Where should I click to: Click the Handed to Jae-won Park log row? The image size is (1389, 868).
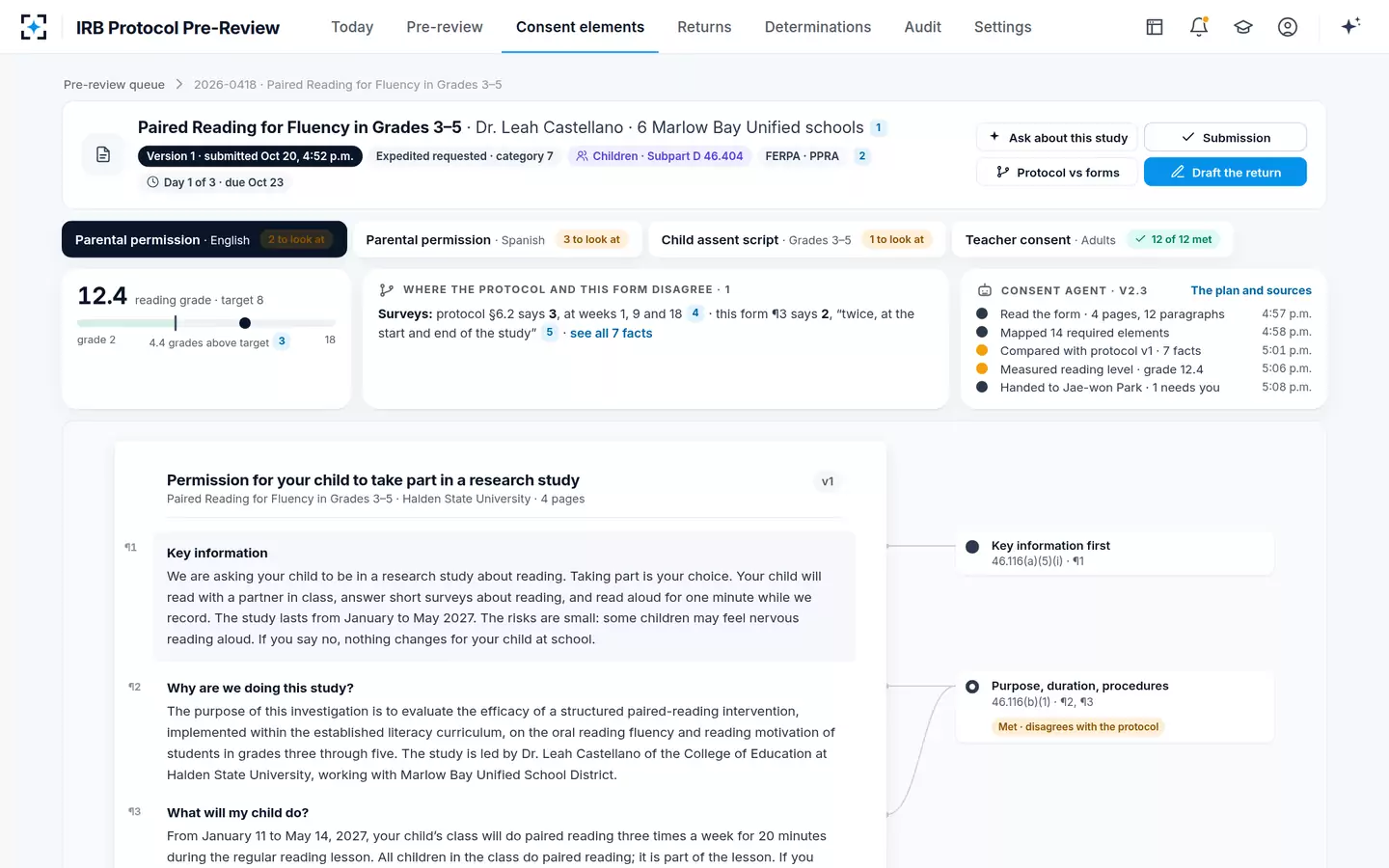(x=1144, y=388)
